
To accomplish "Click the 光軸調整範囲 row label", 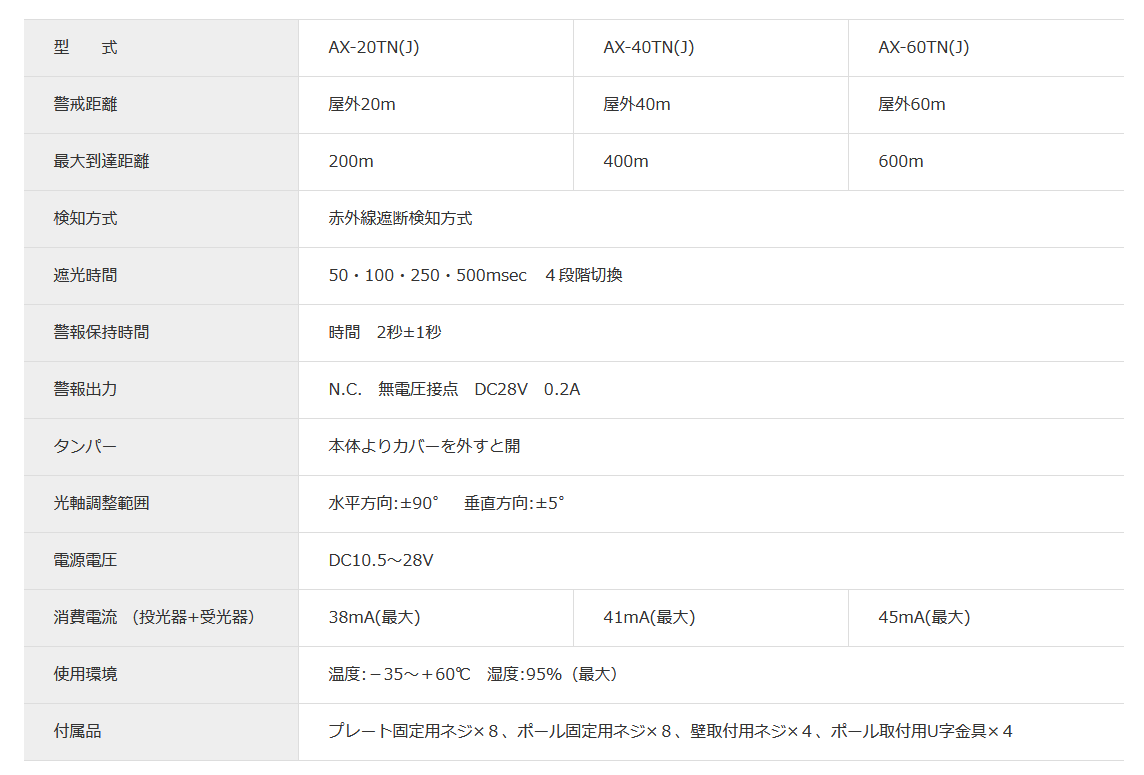I will click(101, 503).
